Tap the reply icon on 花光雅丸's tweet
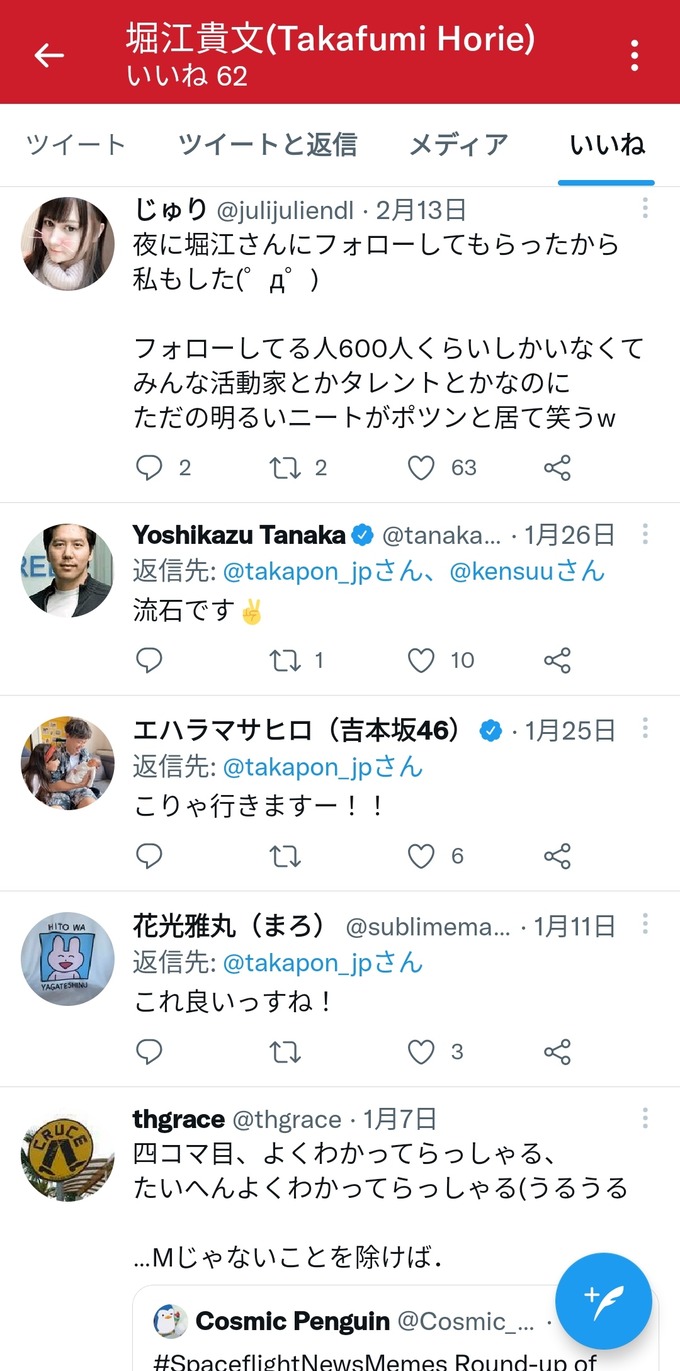This screenshot has height=1371, width=680. (149, 1052)
